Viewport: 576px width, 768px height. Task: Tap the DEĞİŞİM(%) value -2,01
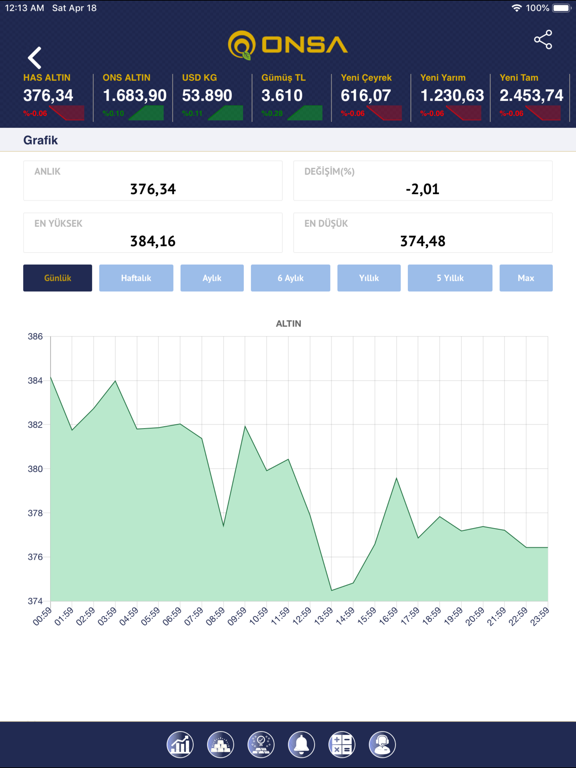click(423, 189)
